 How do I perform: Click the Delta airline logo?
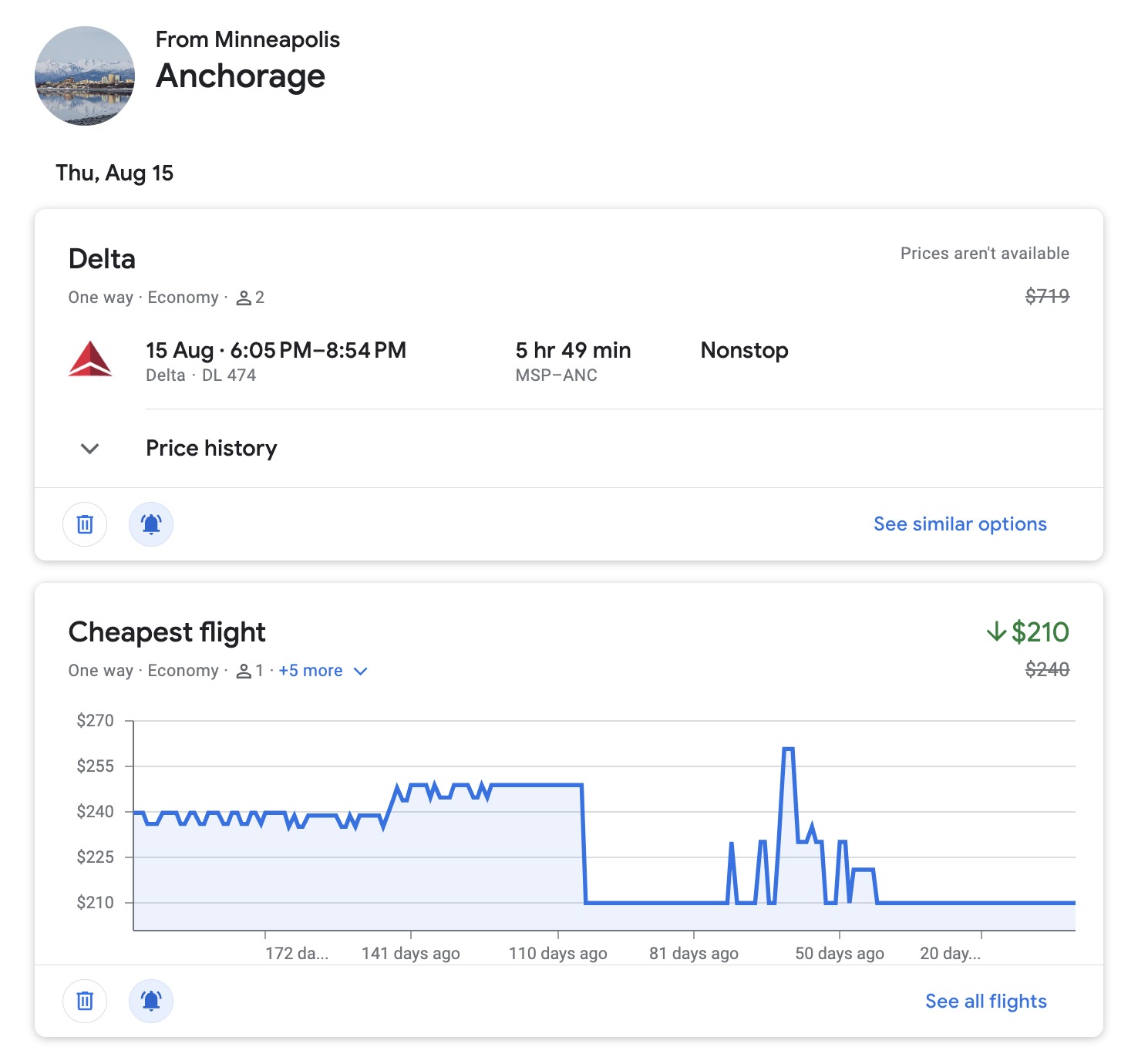(x=92, y=359)
